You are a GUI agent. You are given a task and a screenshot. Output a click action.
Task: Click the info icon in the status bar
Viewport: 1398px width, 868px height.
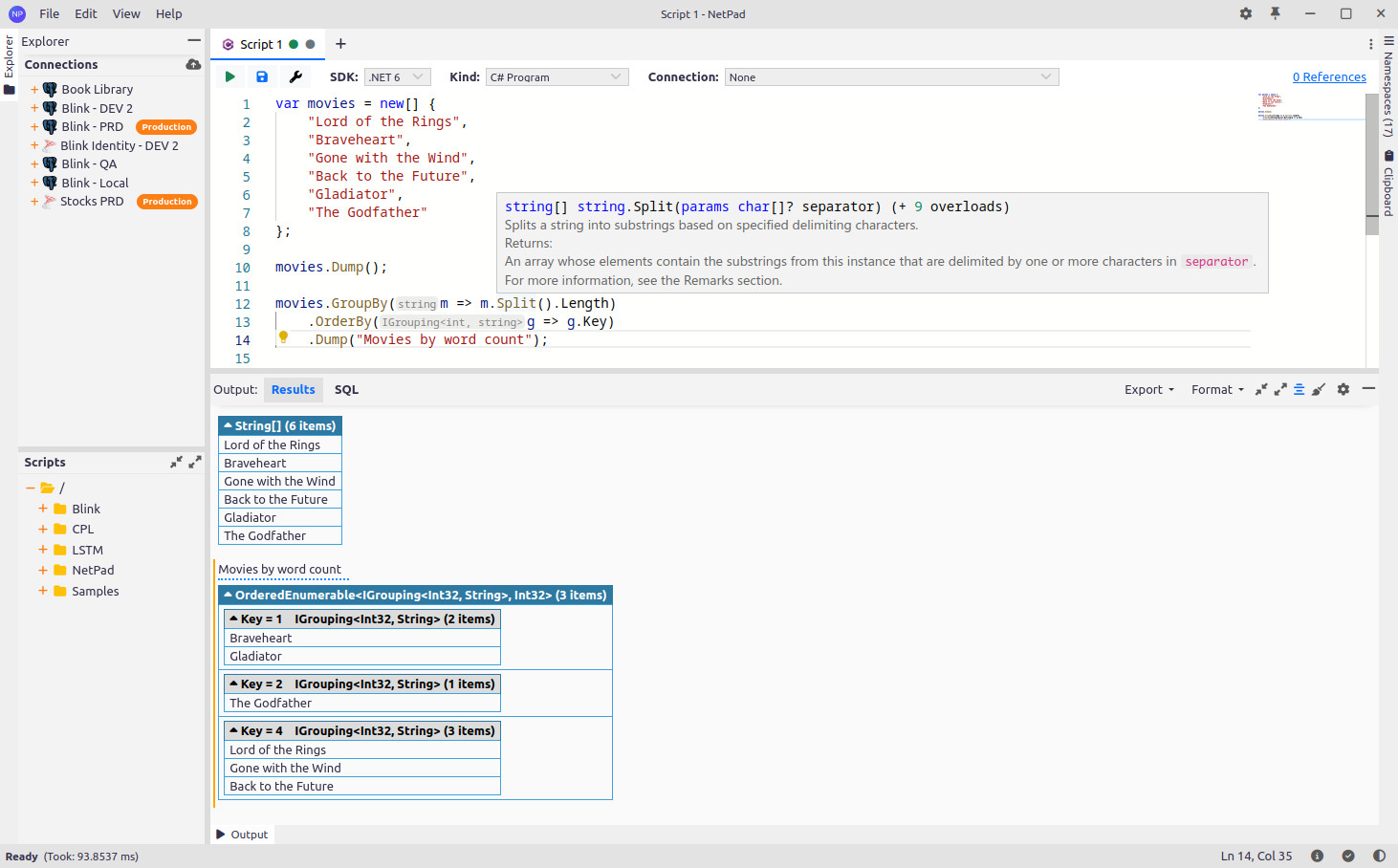point(1317,856)
